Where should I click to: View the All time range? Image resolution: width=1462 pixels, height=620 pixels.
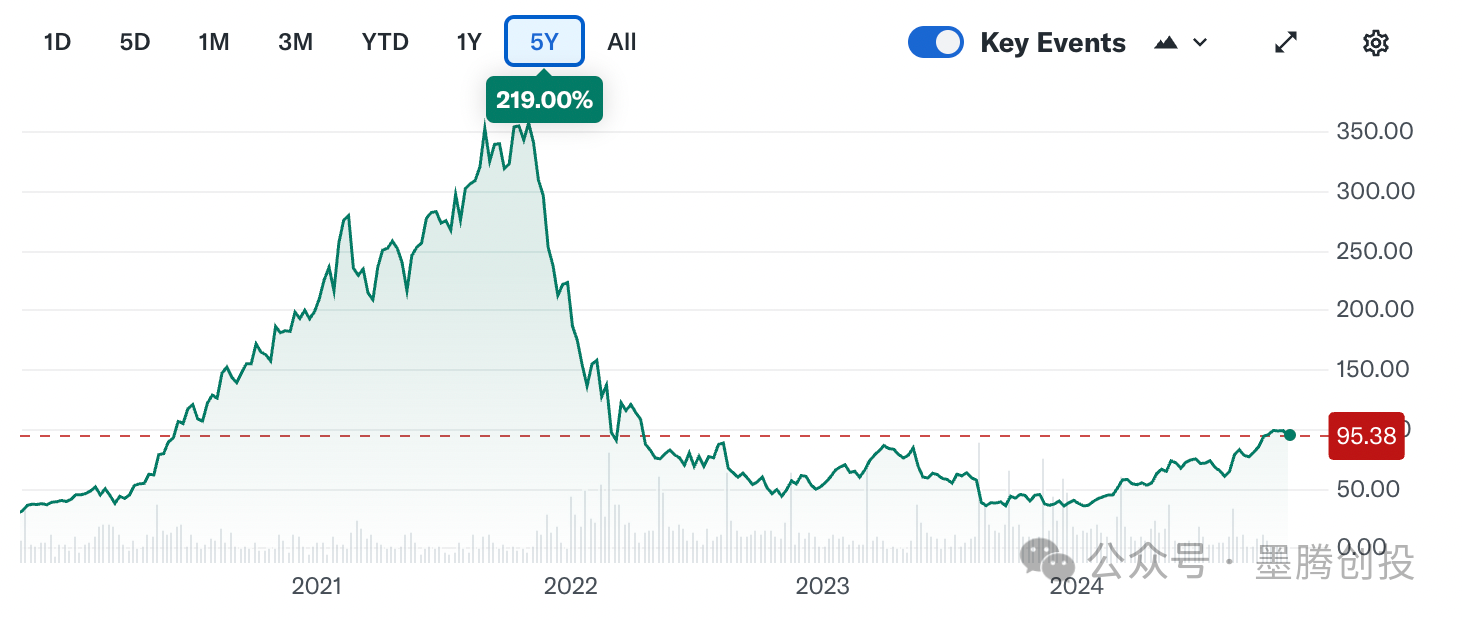pos(621,42)
